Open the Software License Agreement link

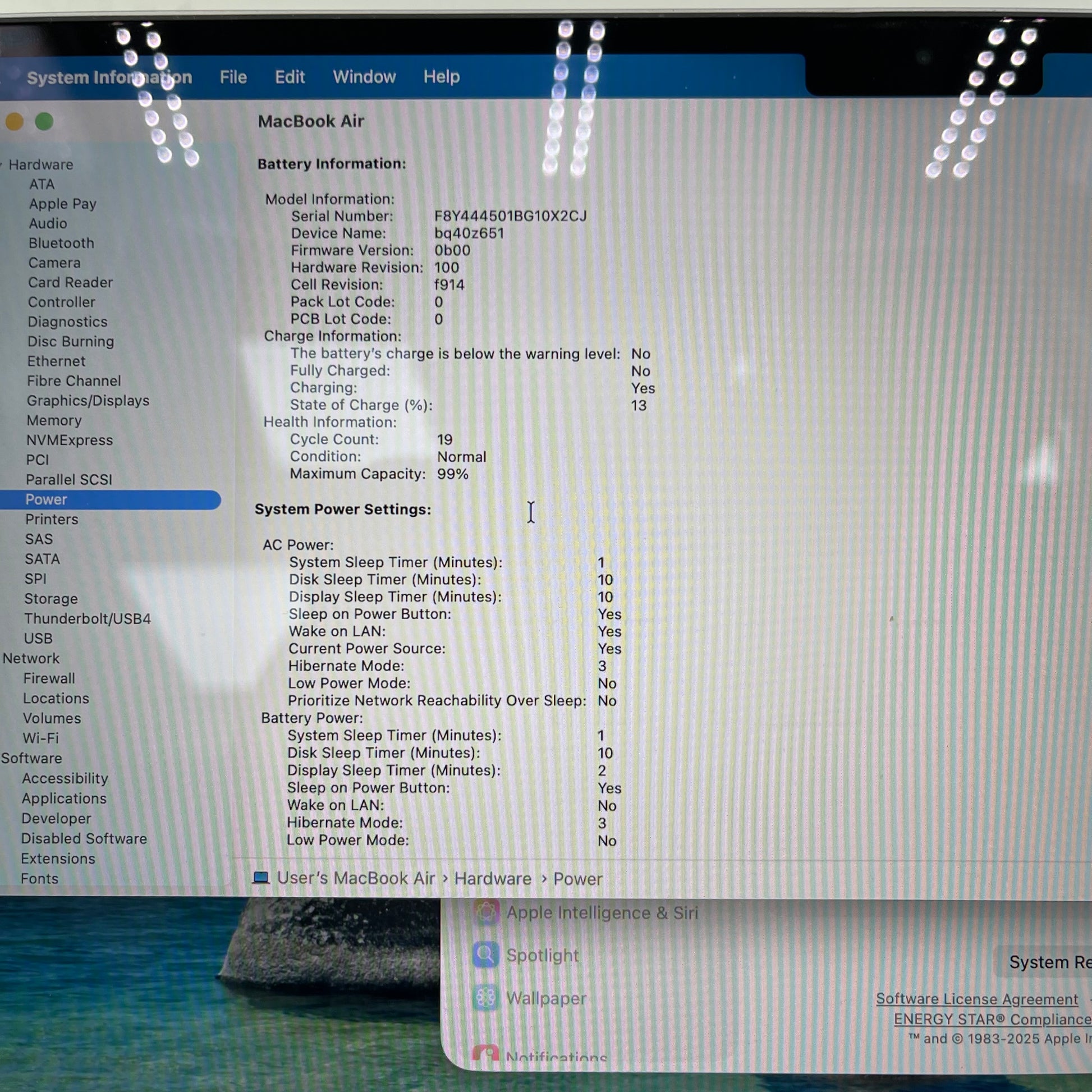pyautogui.click(x=977, y=999)
